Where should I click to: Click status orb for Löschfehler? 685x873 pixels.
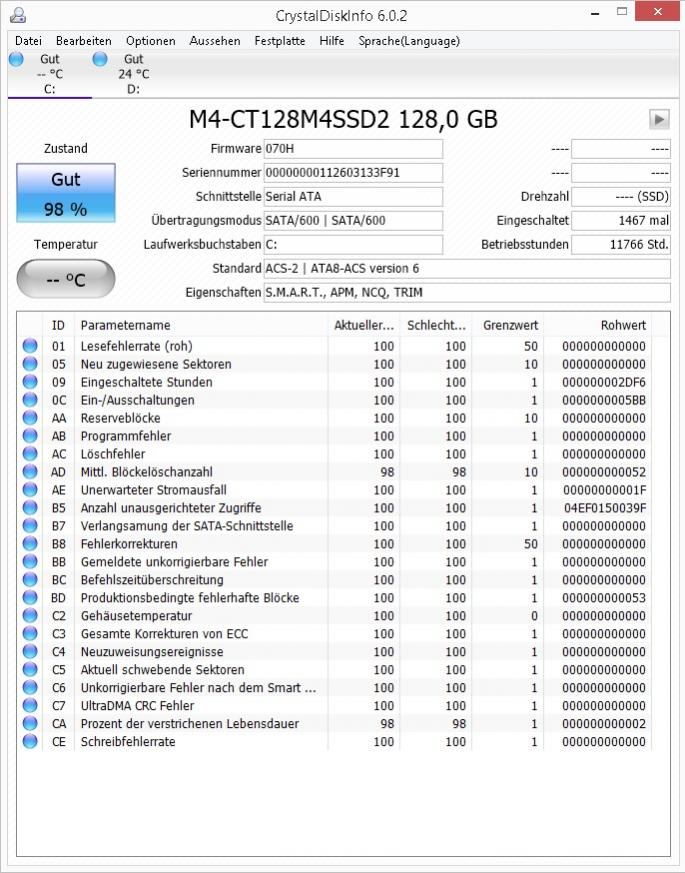click(x=30, y=454)
